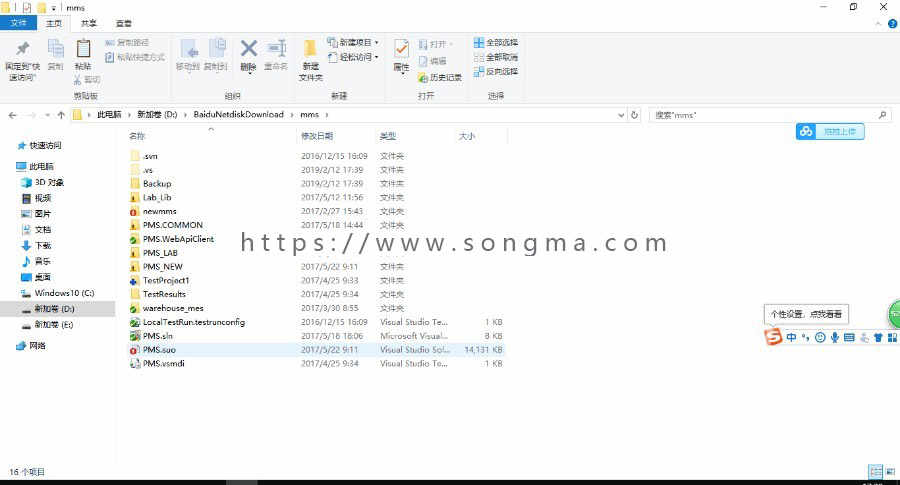The image size is (900, 485).
Task: Select Quick access in navigation pane
Action: [x=40, y=146]
